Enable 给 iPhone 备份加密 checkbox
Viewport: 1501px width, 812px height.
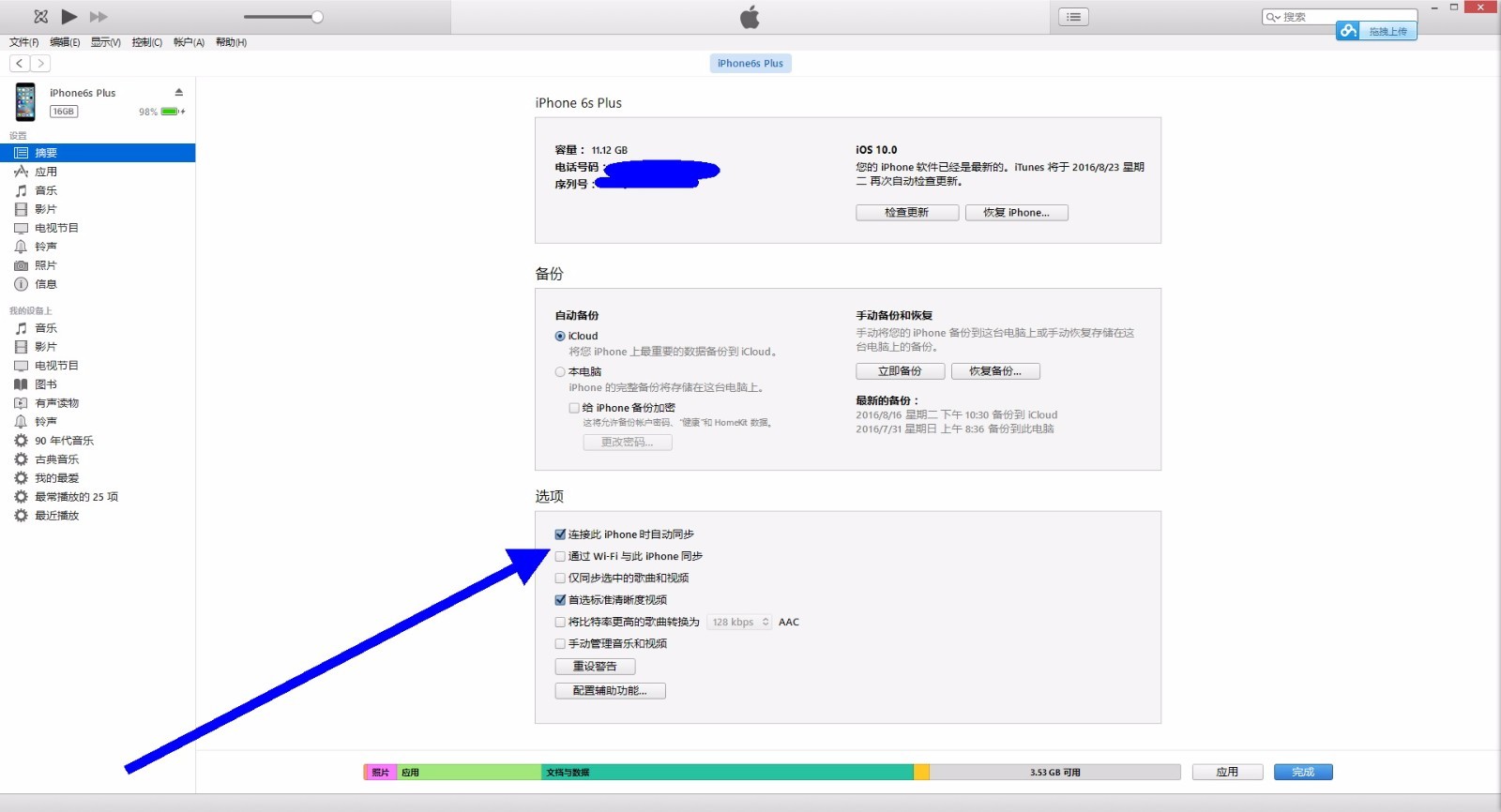(574, 408)
